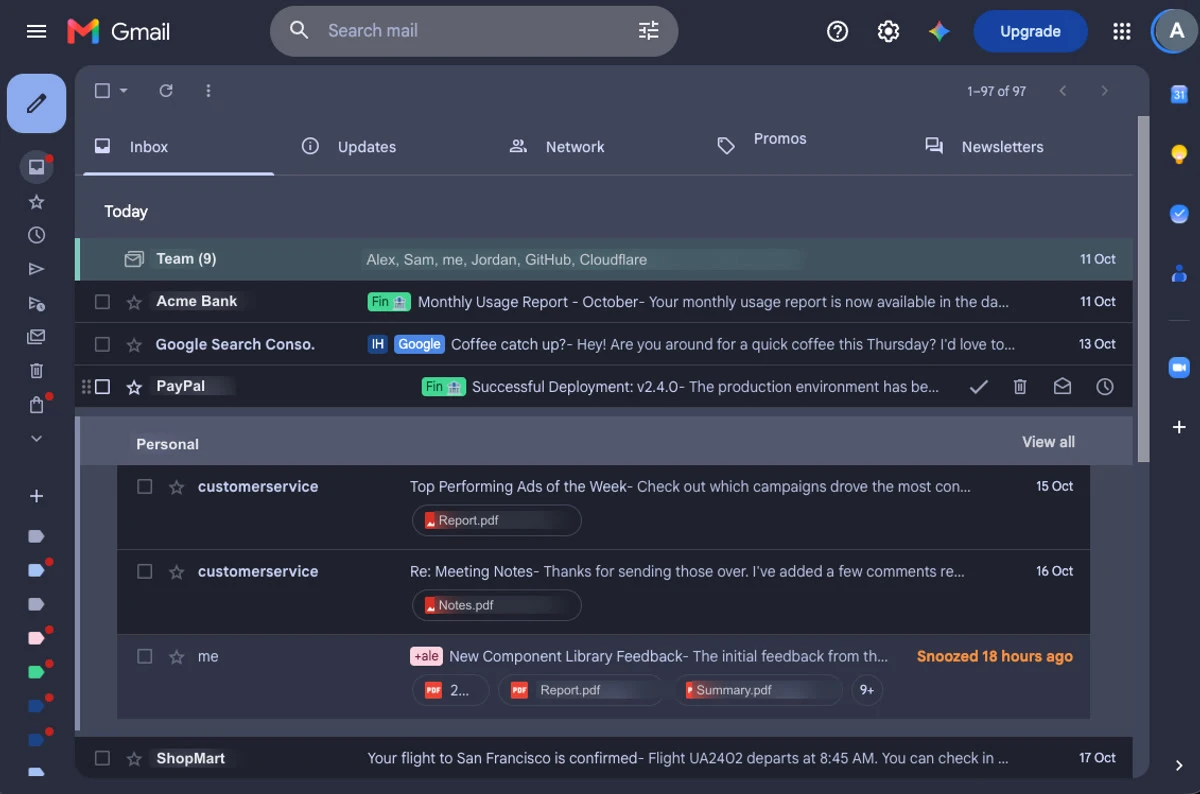Refresh the mail list
The width and height of the screenshot is (1200, 794).
[x=166, y=91]
